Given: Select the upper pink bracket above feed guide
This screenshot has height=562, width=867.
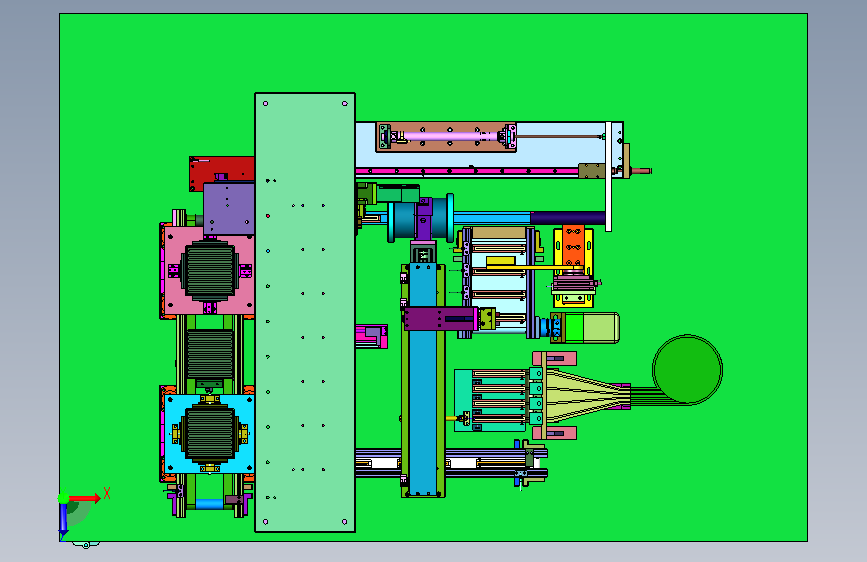Looking at the screenshot, I should pos(555,358).
